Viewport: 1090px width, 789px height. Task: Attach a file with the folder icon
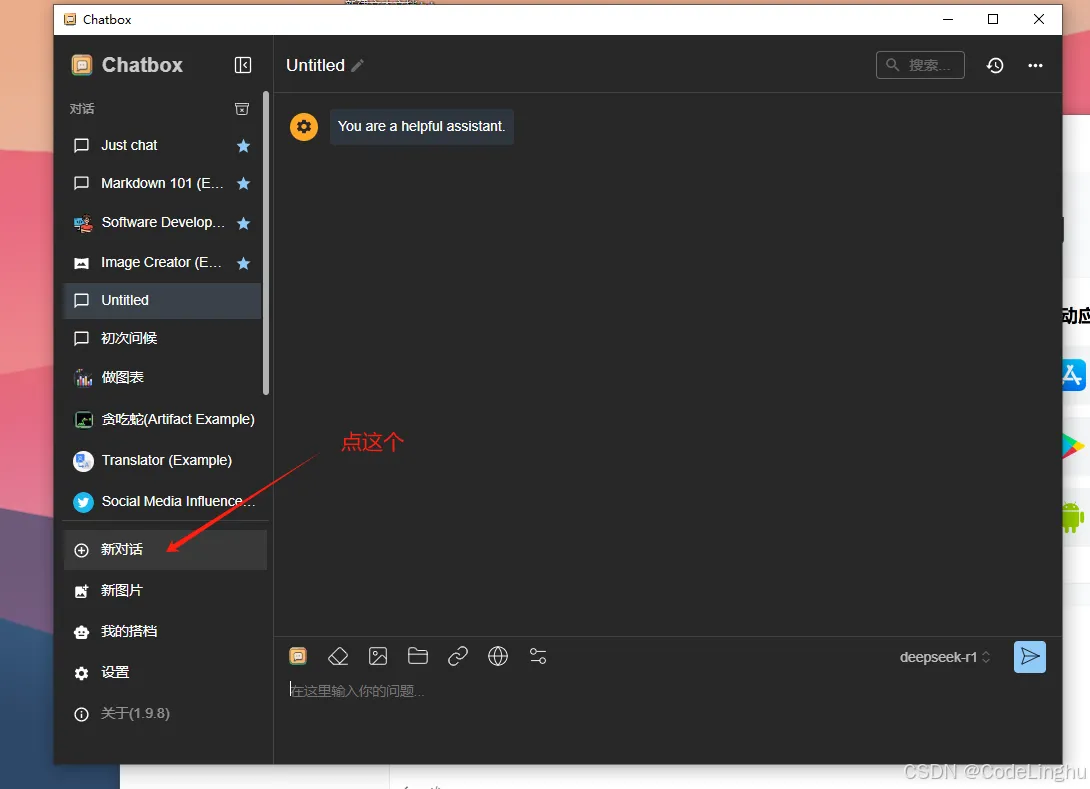coord(418,656)
